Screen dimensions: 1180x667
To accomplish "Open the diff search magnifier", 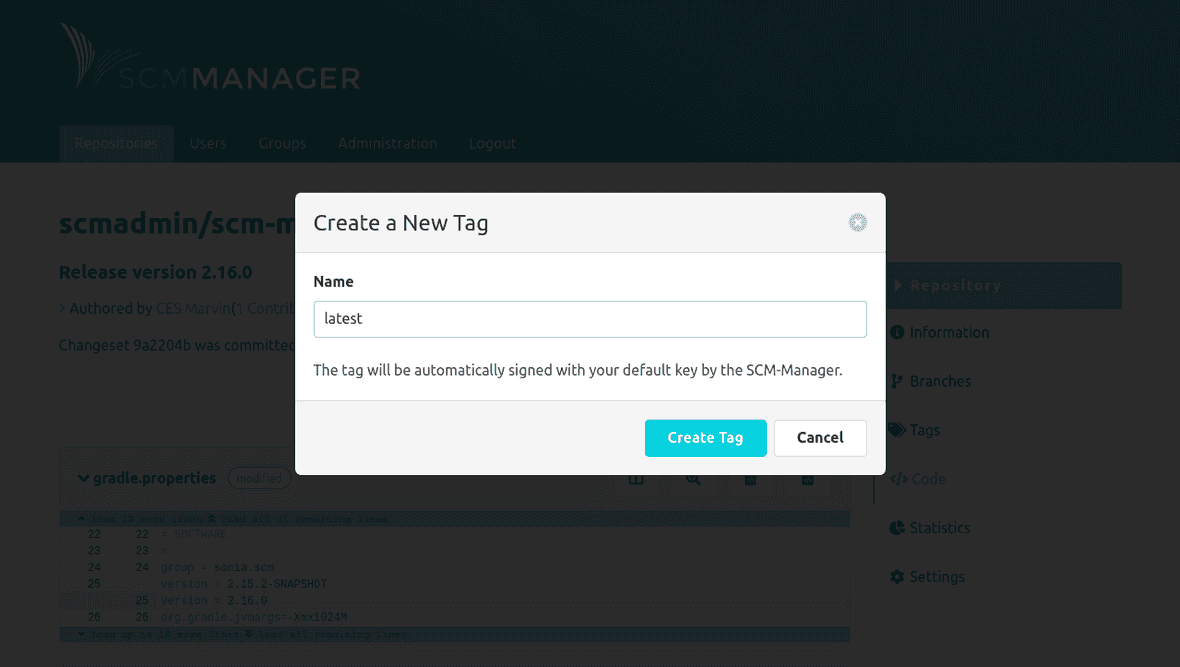I will coord(693,478).
